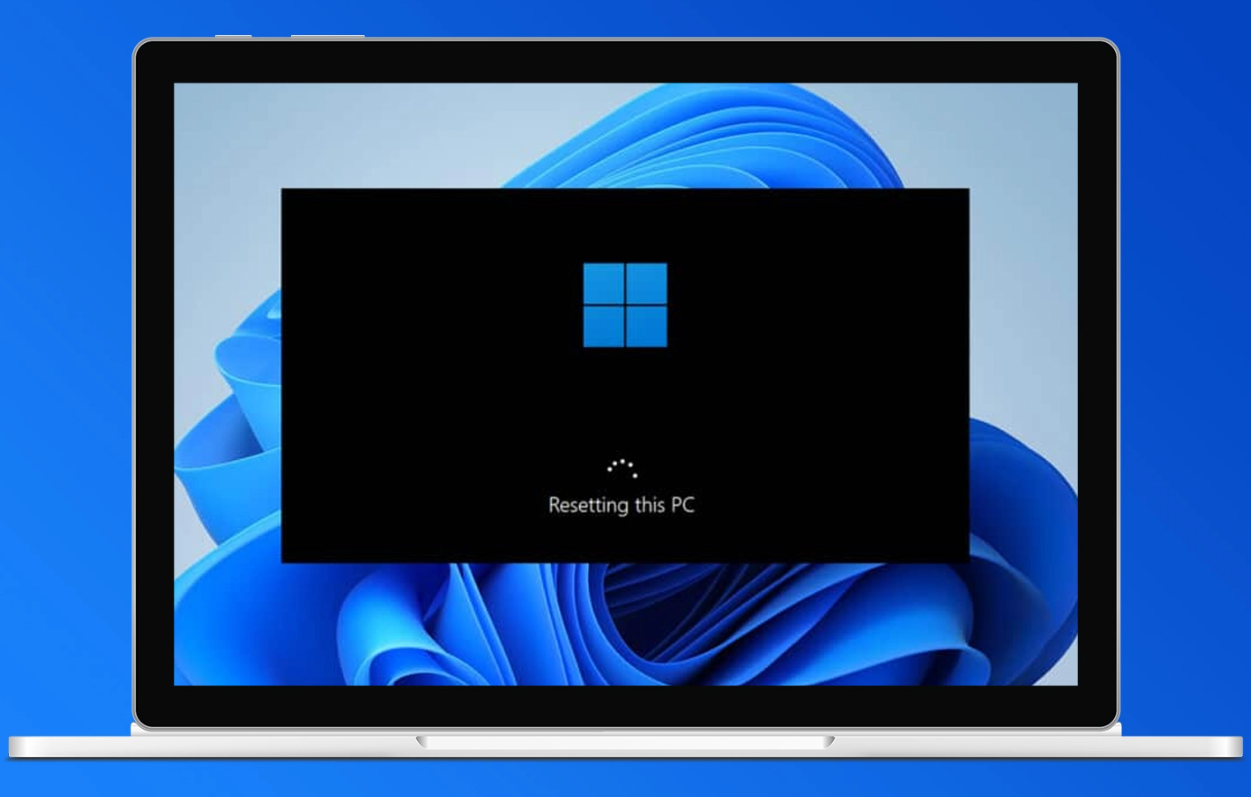Click the loading spinner dots

(622, 468)
